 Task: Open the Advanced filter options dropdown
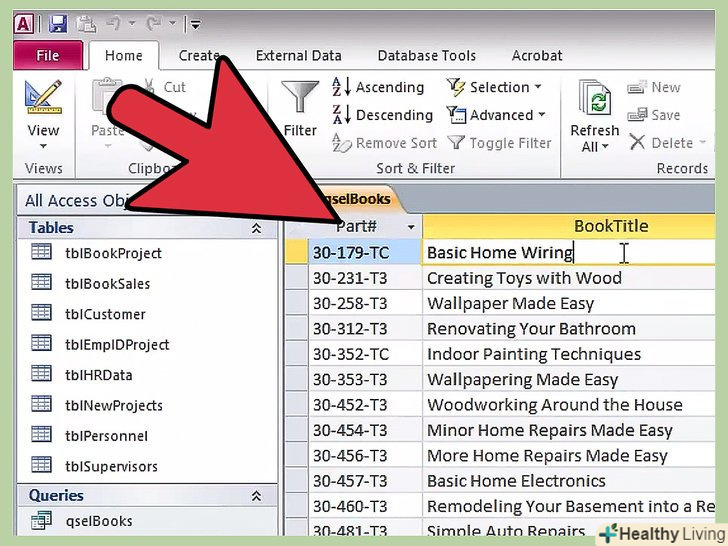click(x=496, y=115)
